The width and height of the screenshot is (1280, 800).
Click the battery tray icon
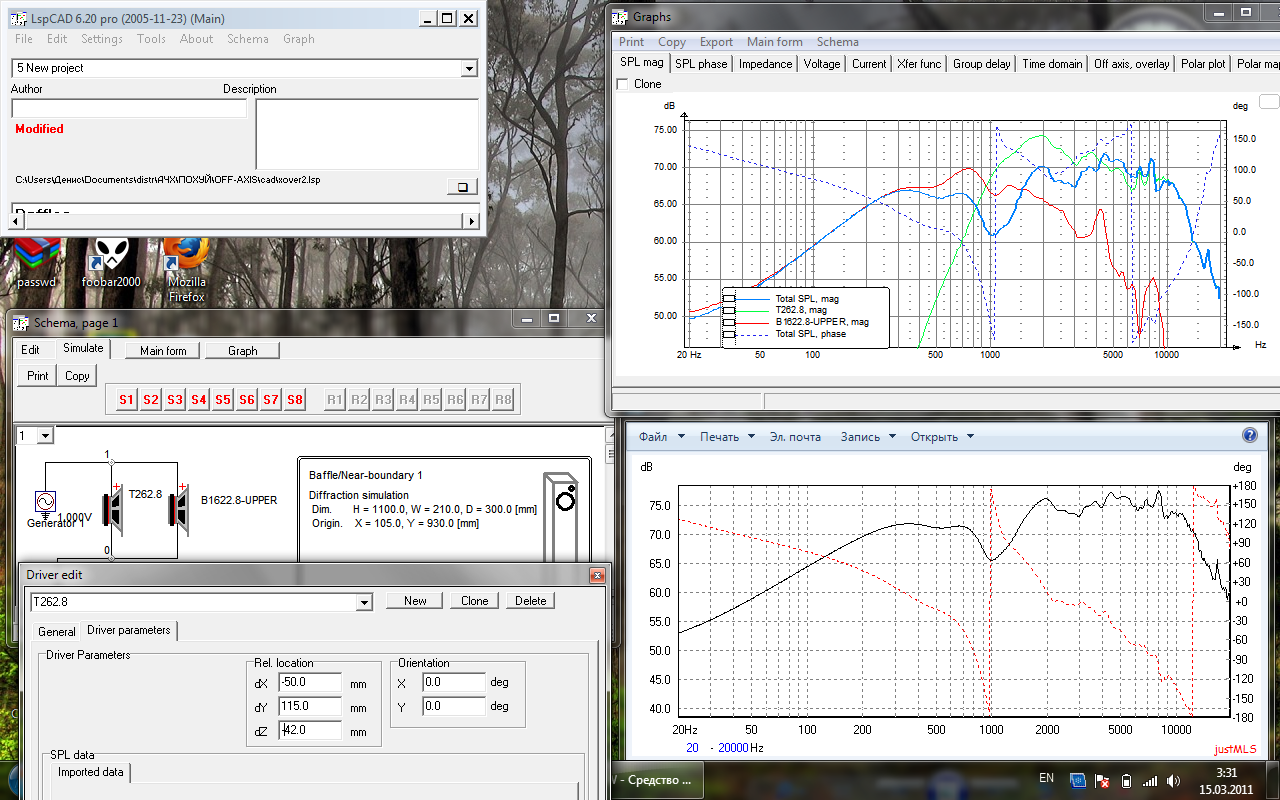(x=1126, y=780)
